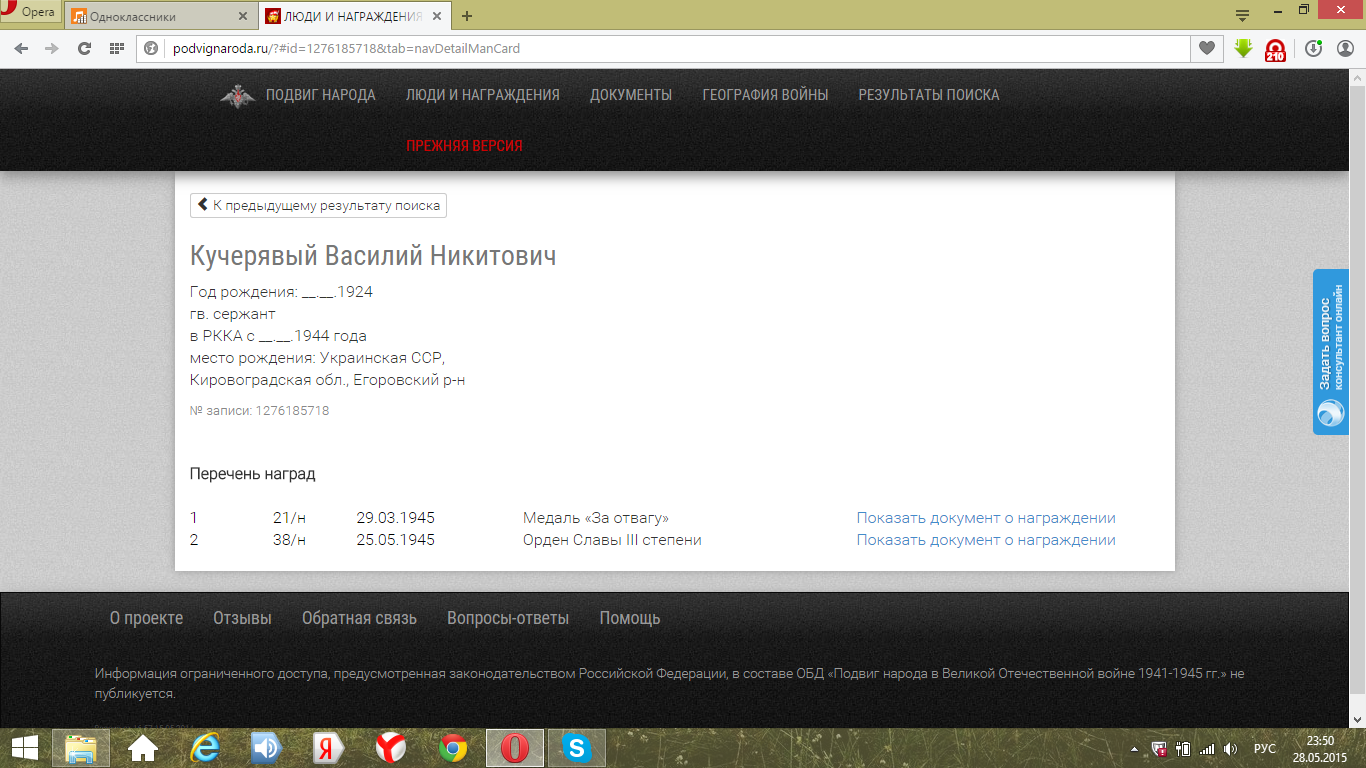Click the browser reload page icon

84,48
